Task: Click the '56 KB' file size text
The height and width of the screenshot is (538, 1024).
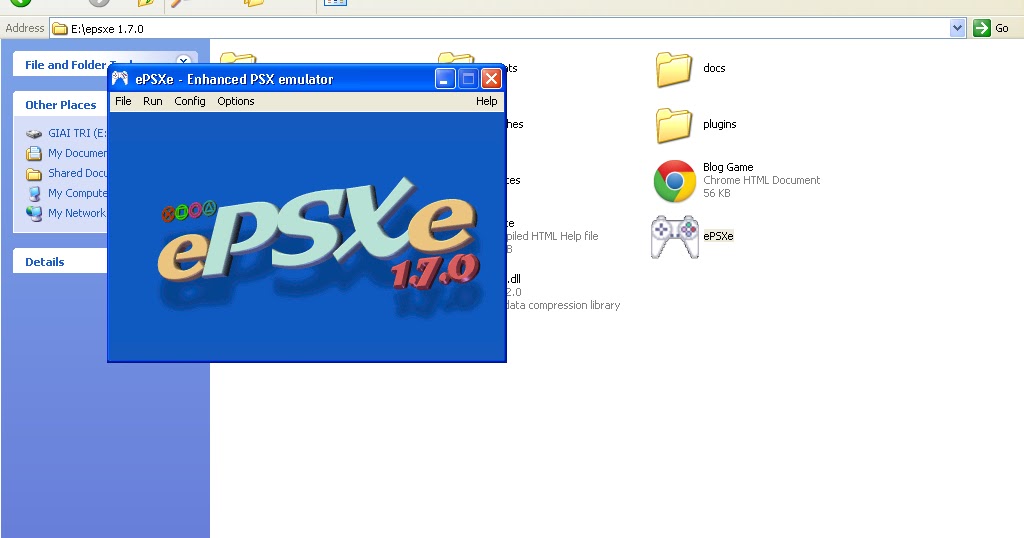Action: [x=716, y=193]
